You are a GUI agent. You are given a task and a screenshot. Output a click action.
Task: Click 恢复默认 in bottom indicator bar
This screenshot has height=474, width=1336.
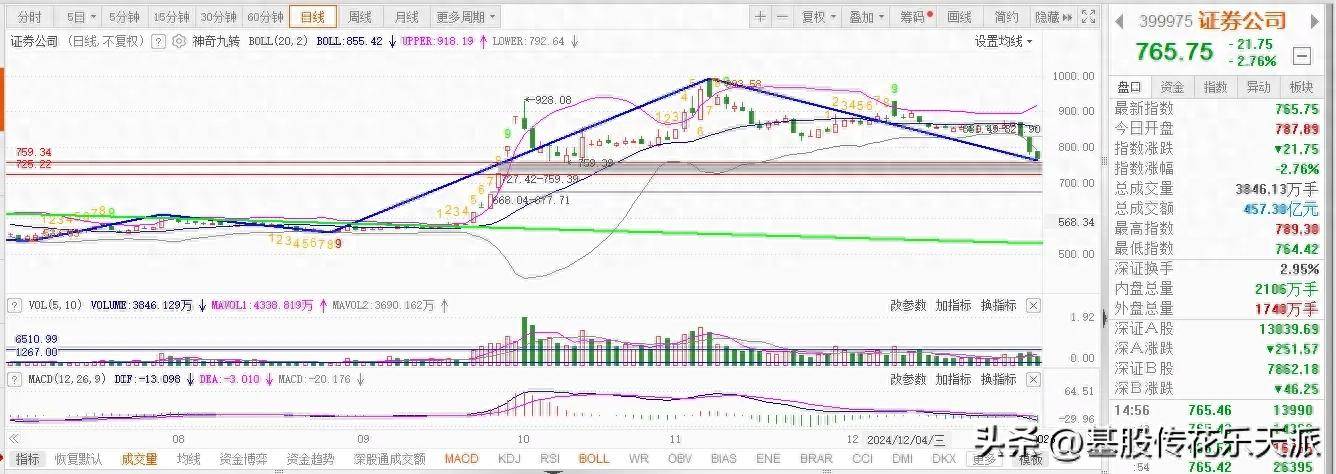79,459
